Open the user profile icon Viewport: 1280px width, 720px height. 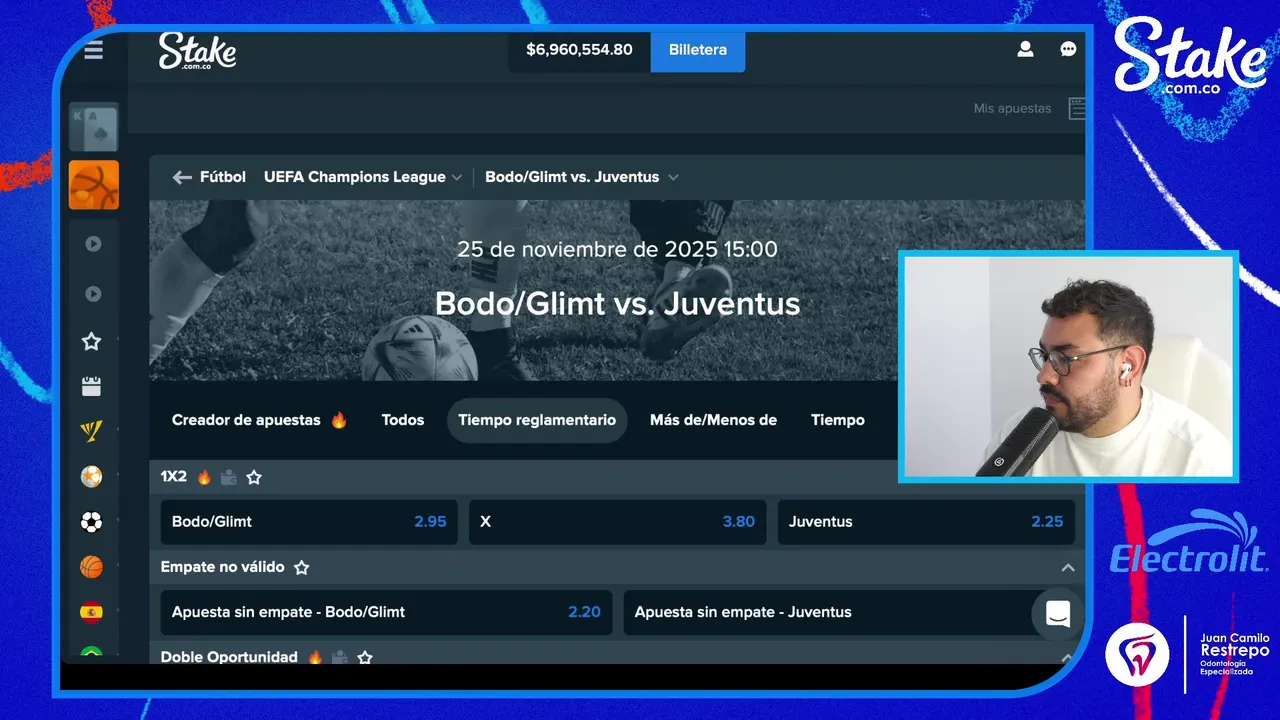coord(1025,49)
